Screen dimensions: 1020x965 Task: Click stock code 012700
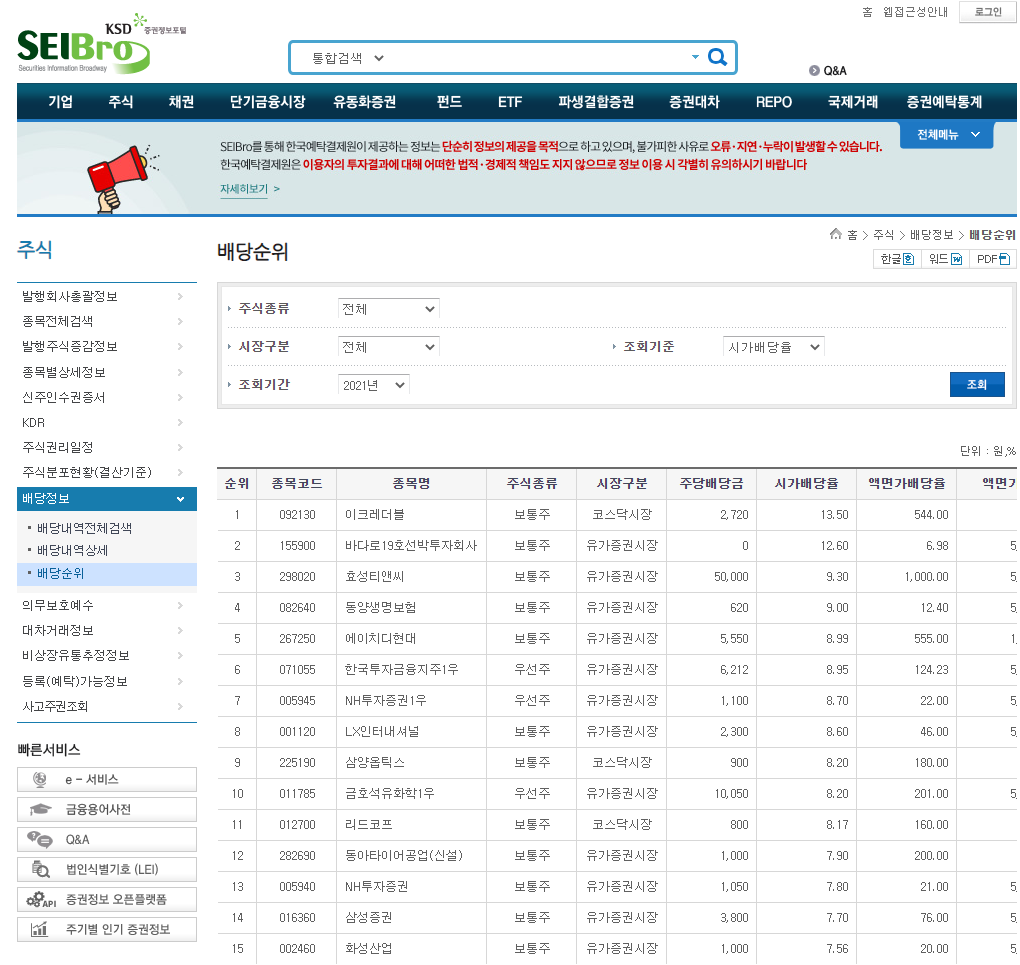click(x=297, y=824)
